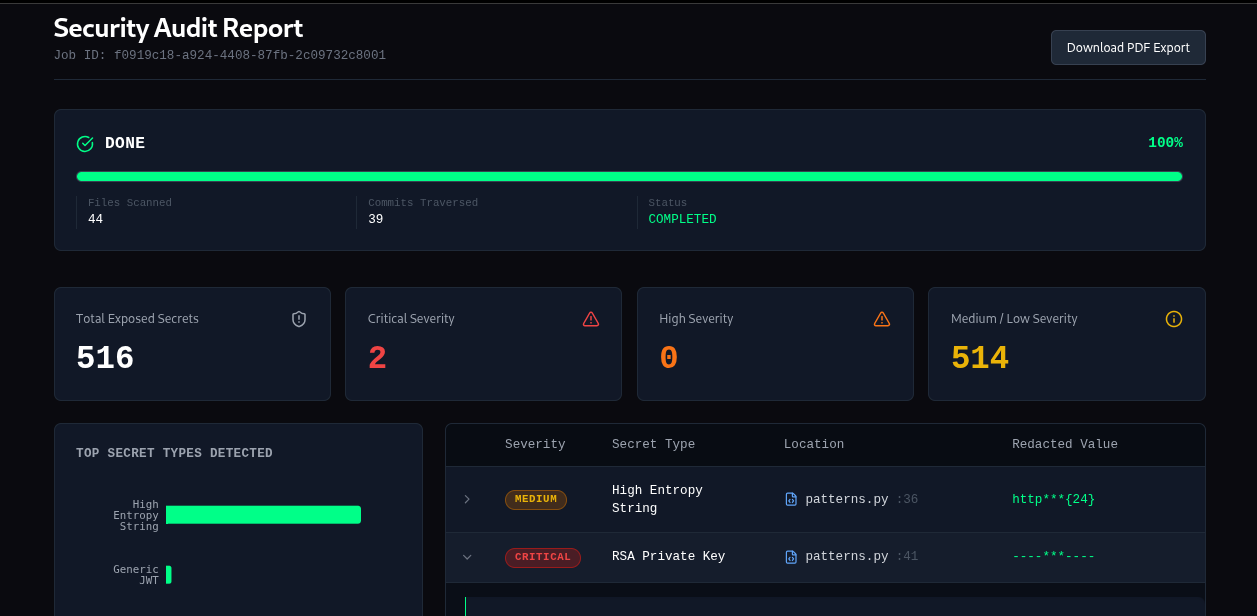Click the Security Audit Report heading

(178, 28)
